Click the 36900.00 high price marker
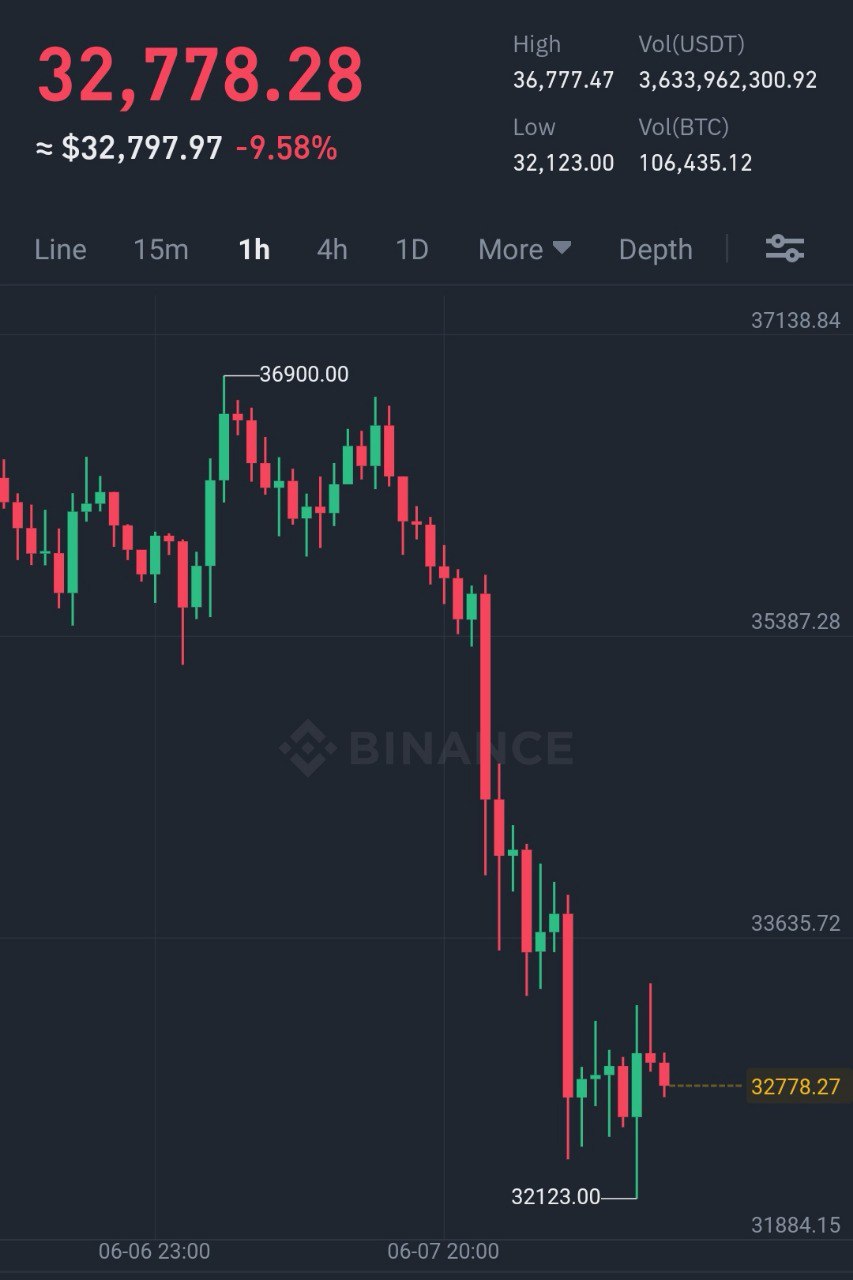Viewport: 853px width, 1280px height. [304, 374]
